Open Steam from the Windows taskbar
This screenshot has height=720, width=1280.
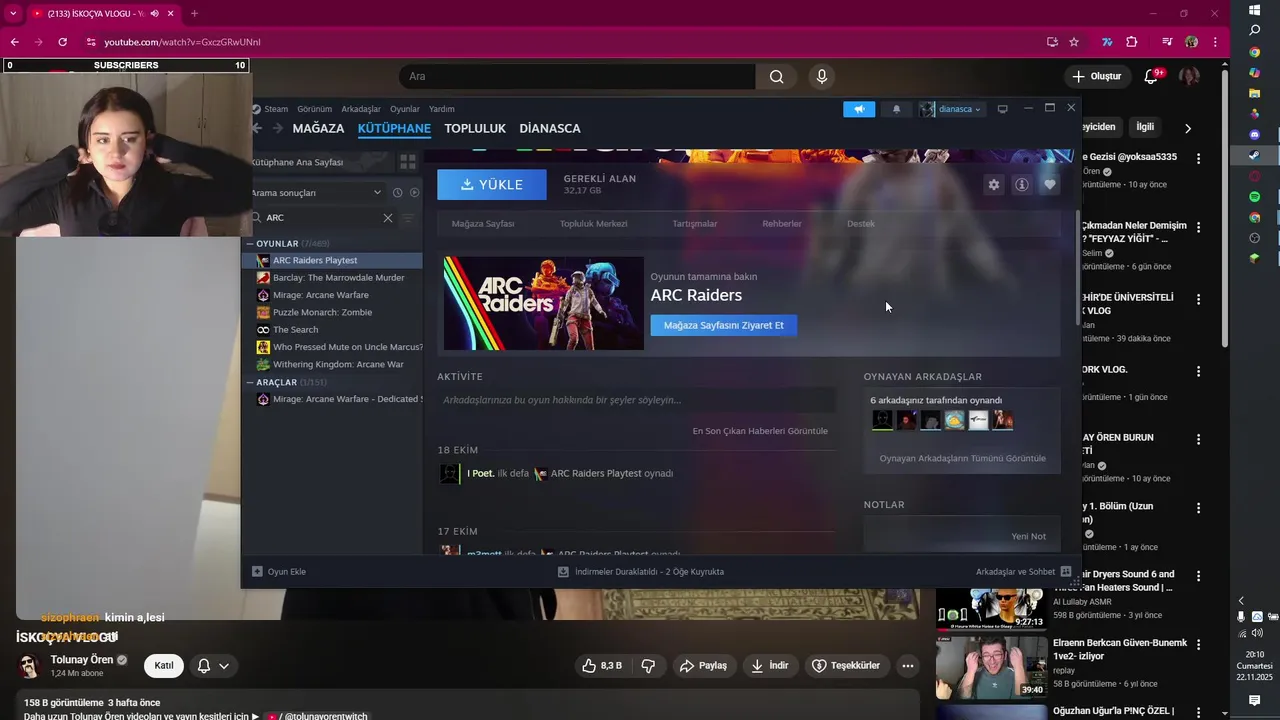[1254, 155]
